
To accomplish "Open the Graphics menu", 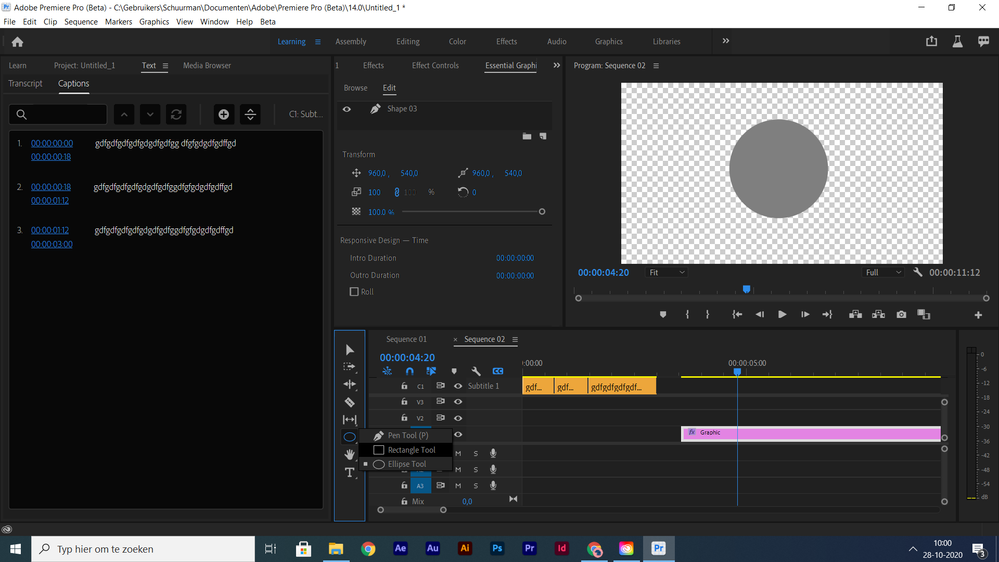I will coord(154,22).
